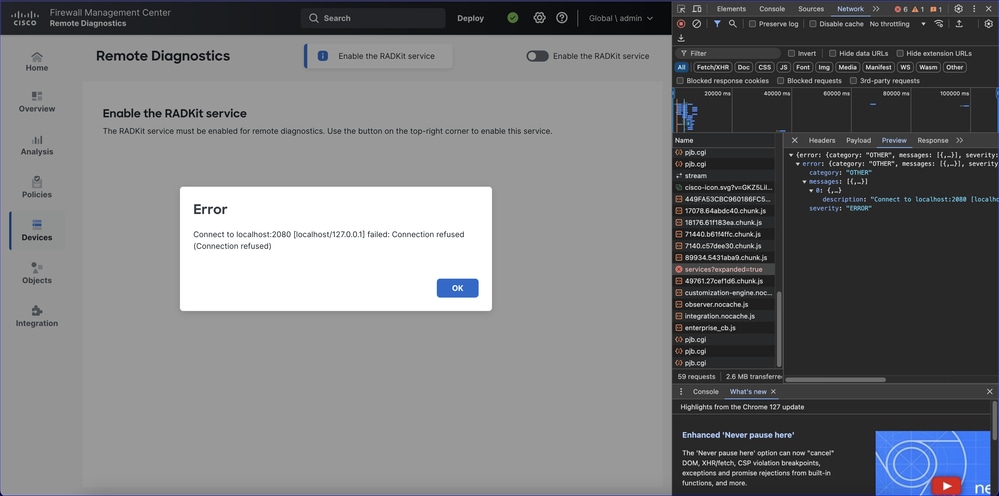The image size is (999, 496).
Task: Open the Home sidebar item
Action: [37, 62]
